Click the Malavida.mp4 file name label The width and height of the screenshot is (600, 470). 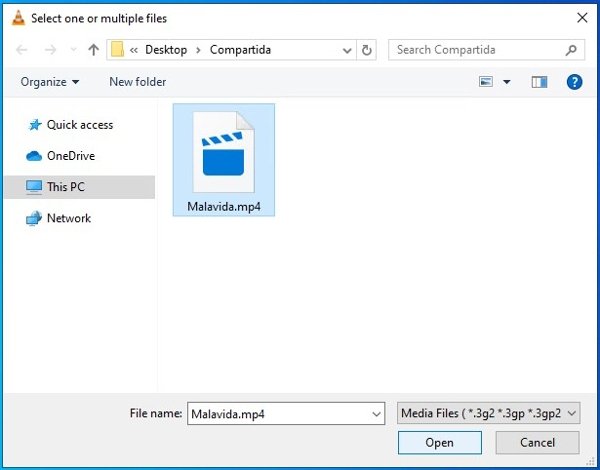click(x=224, y=207)
